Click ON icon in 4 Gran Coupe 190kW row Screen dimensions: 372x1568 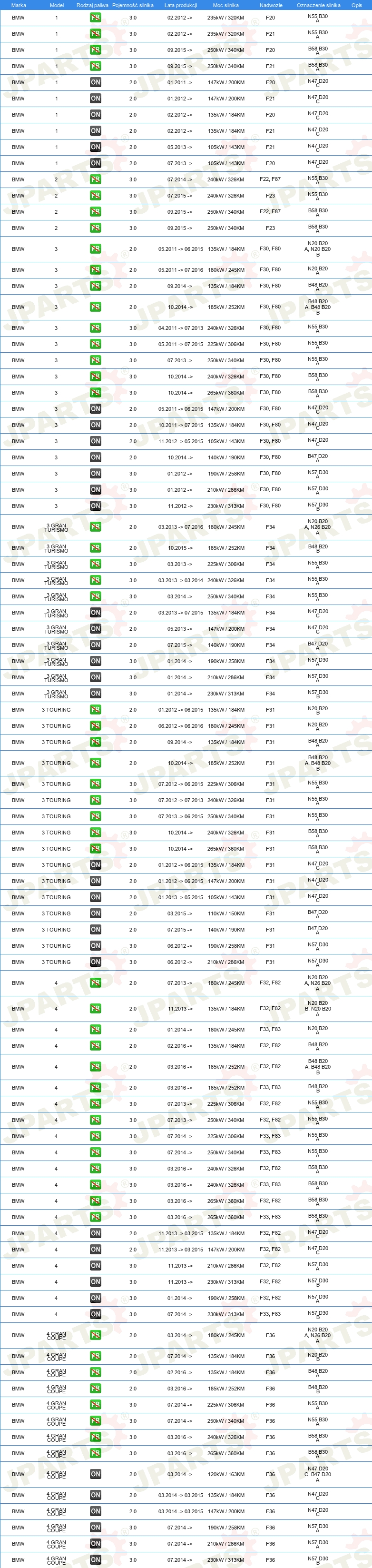click(x=96, y=1527)
